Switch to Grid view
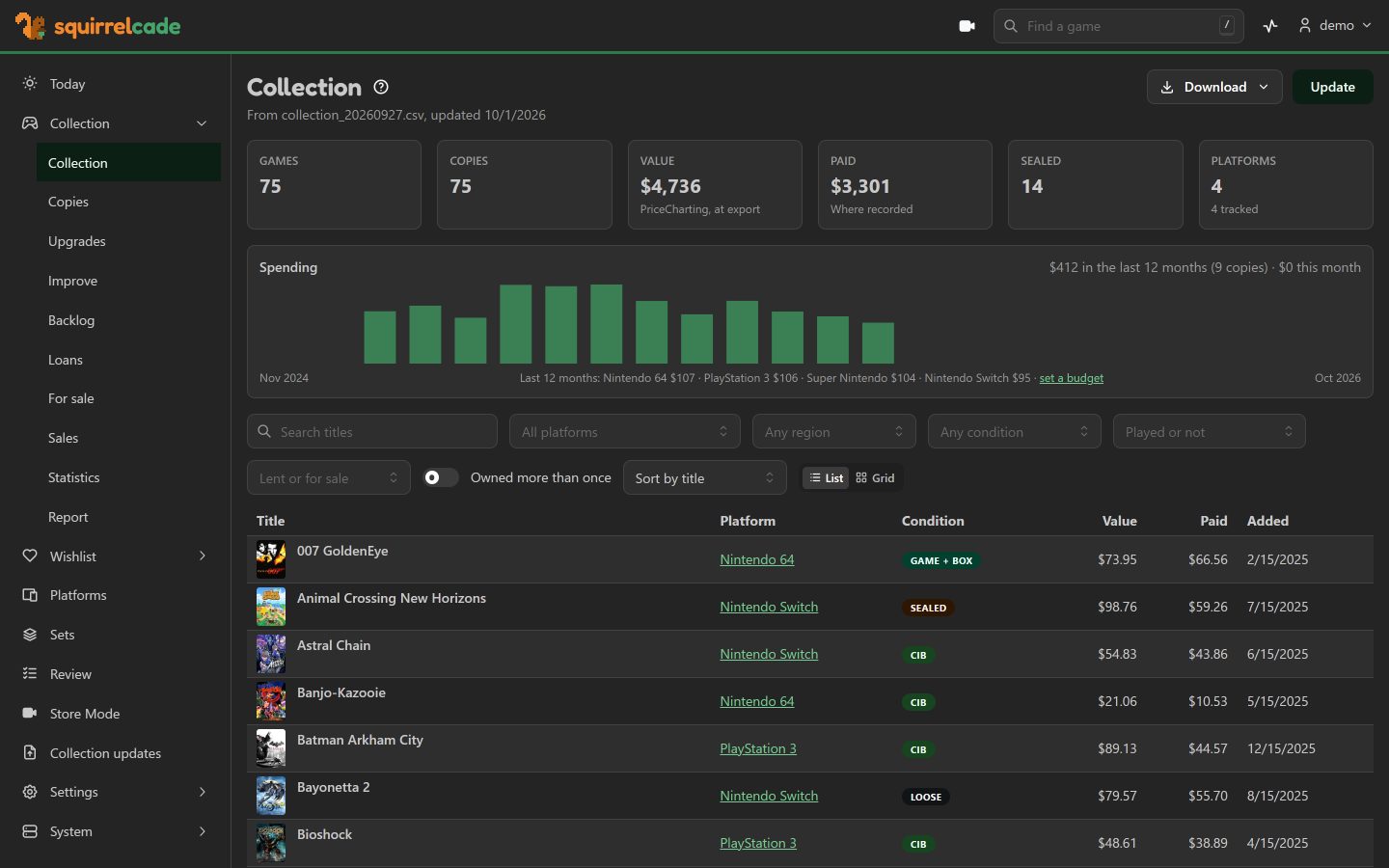 pyautogui.click(x=875, y=478)
